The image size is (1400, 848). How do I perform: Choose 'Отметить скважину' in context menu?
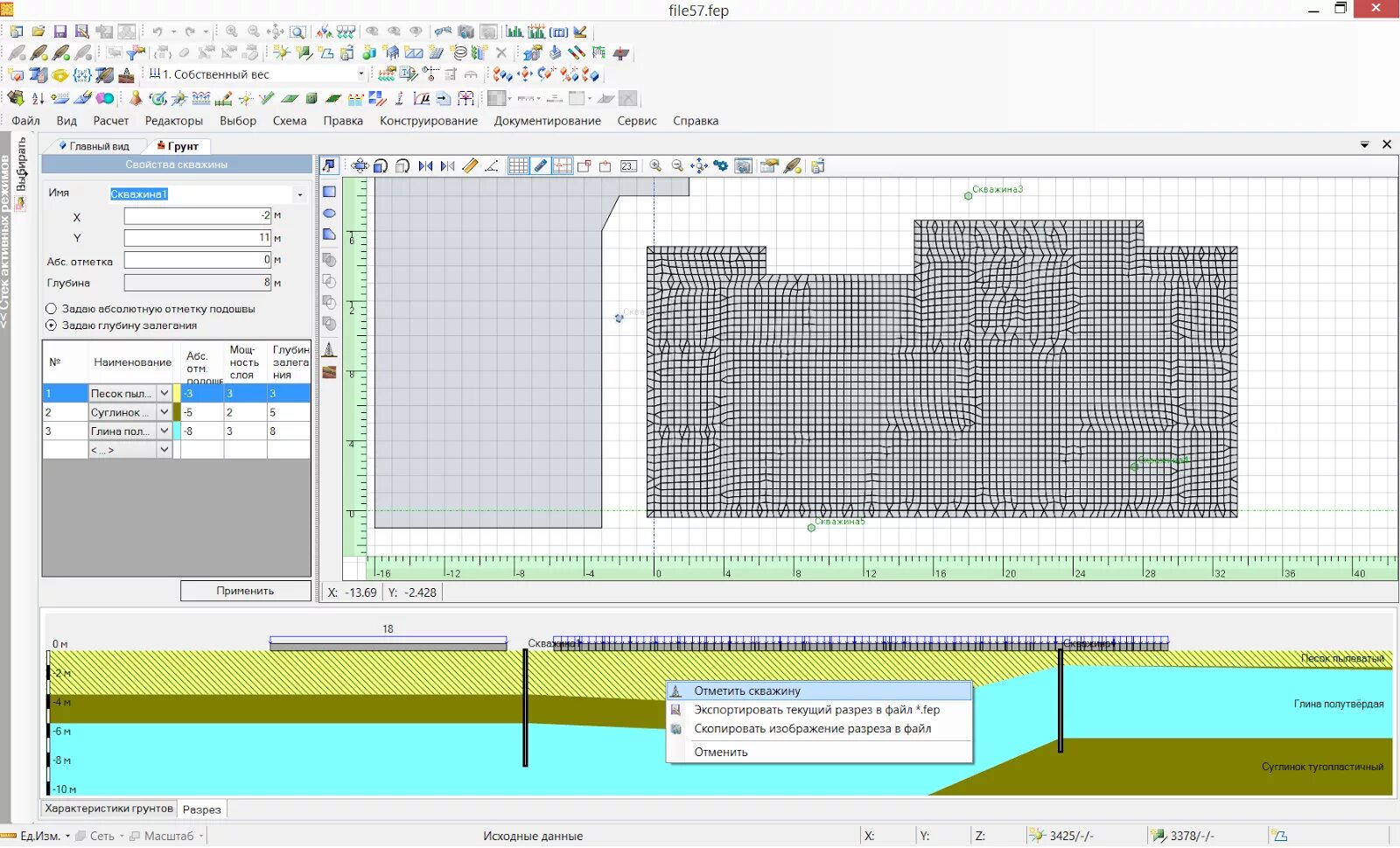pos(819,691)
